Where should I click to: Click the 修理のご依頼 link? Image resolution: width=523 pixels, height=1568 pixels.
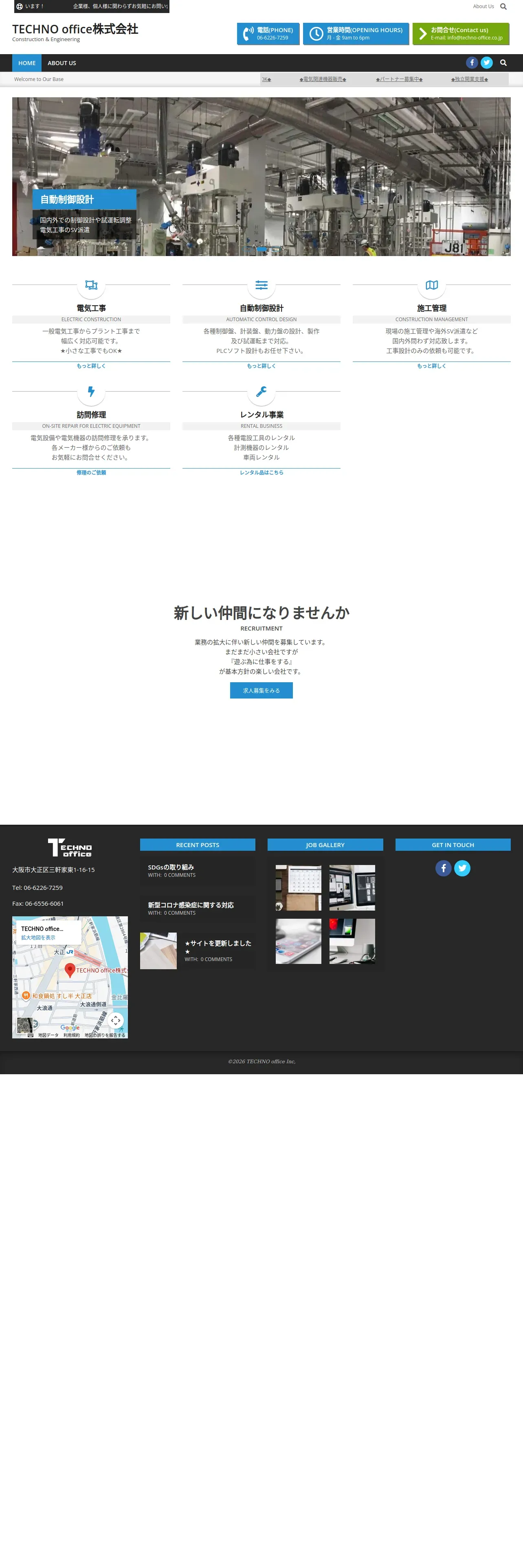pos(91,472)
